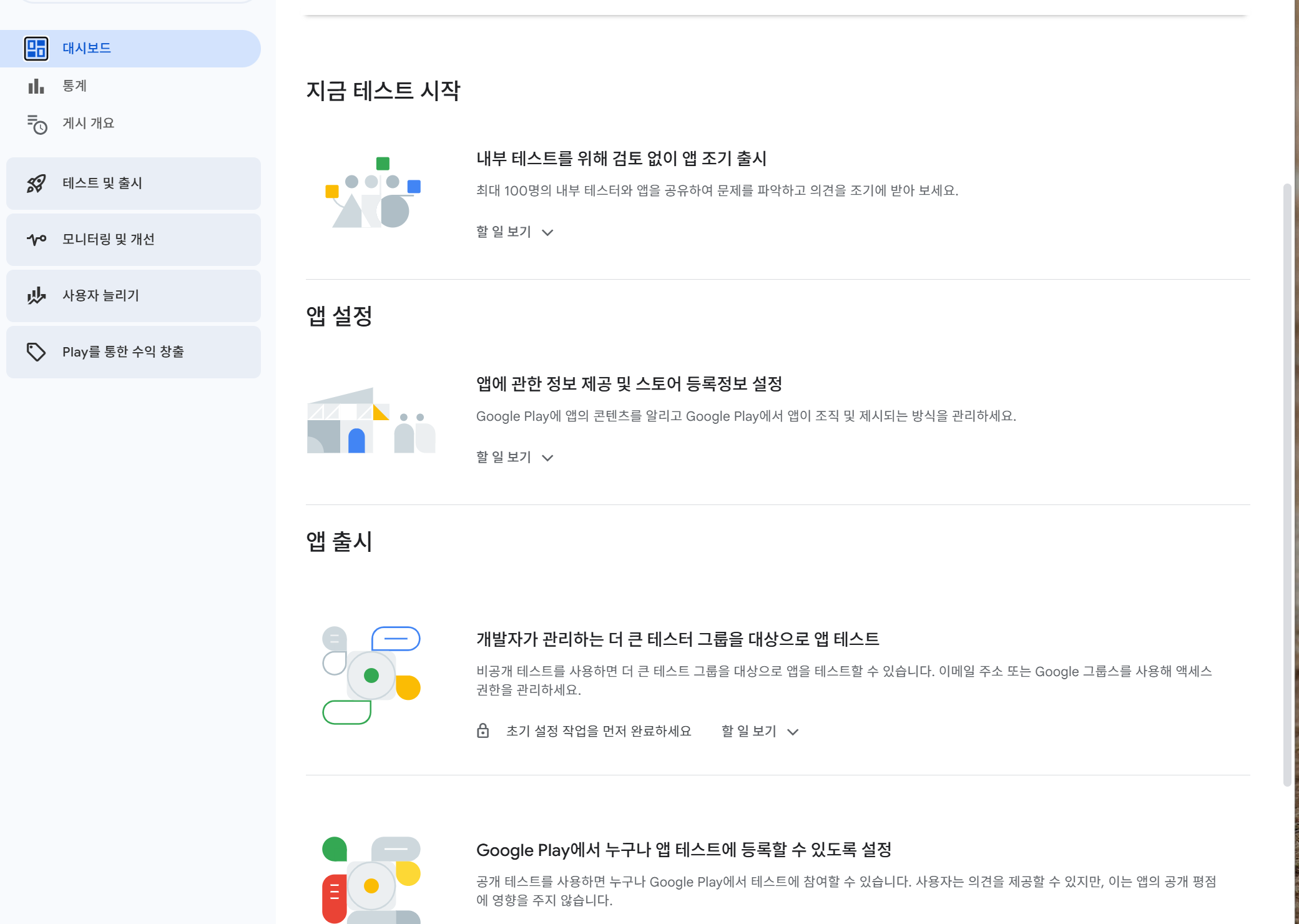Click the price tag icon for Play 수익 창출
The height and width of the screenshot is (924, 1299).
[x=36, y=351]
